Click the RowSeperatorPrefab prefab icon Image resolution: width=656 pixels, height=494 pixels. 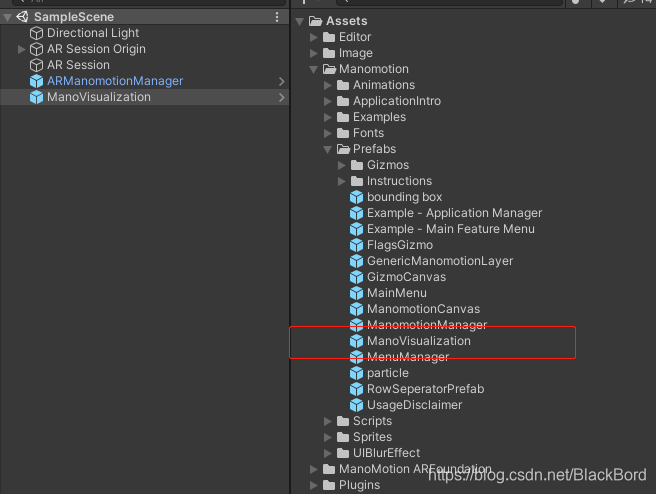click(x=356, y=389)
